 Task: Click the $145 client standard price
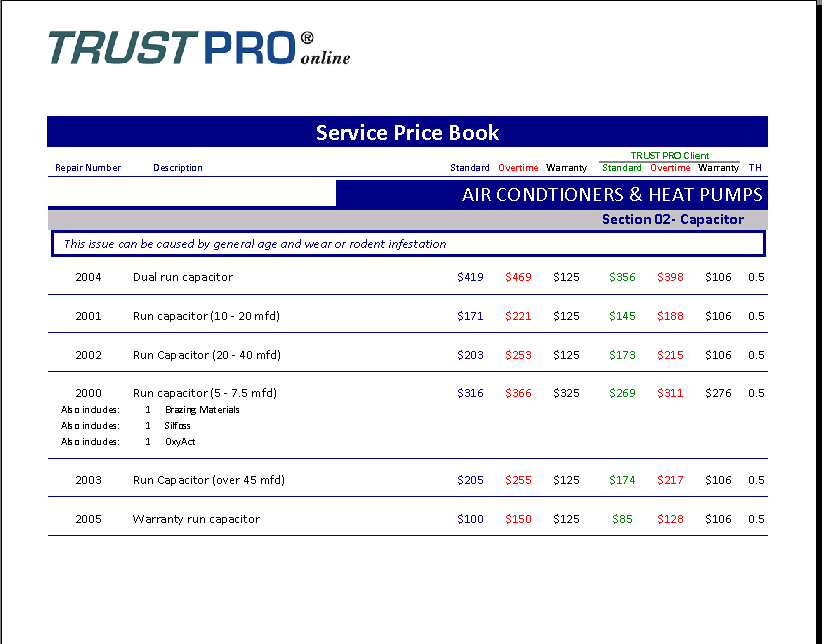pos(622,316)
